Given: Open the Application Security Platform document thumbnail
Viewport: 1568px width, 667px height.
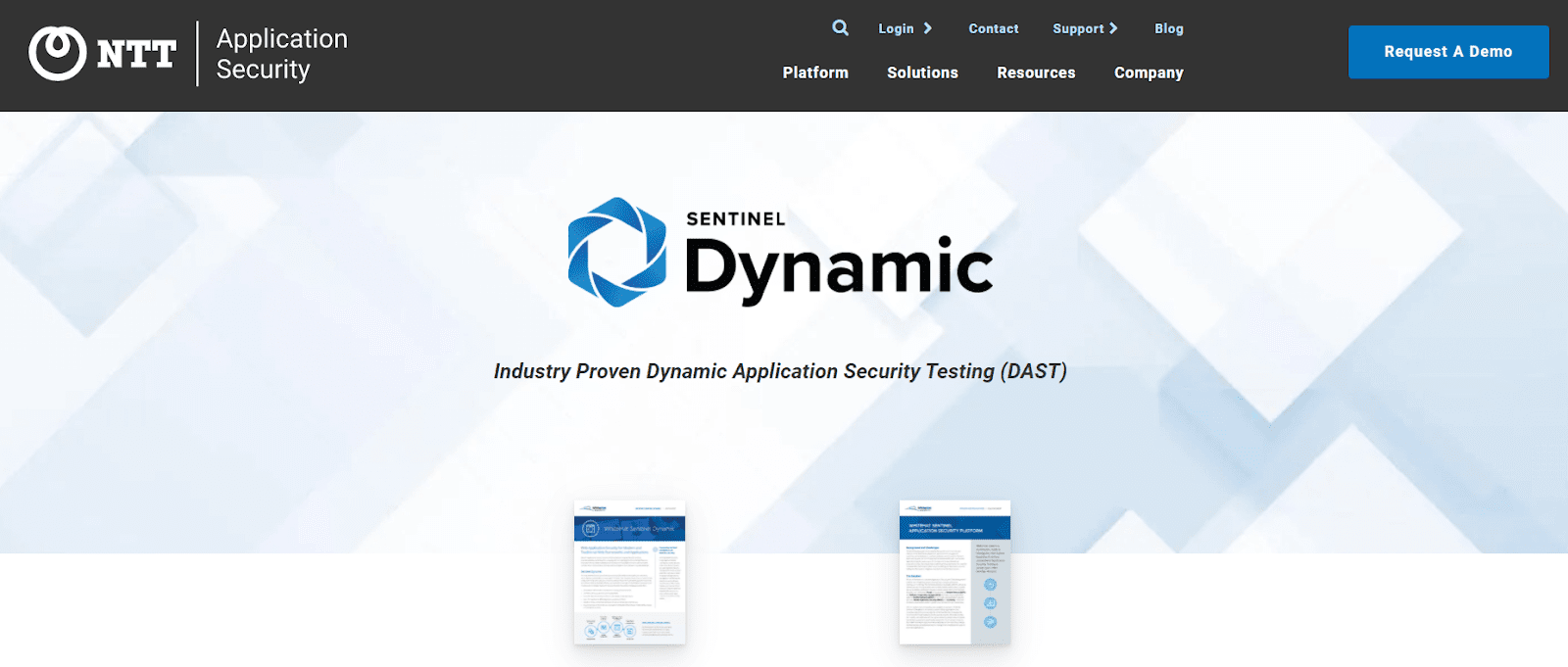Looking at the screenshot, I should point(955,573).
